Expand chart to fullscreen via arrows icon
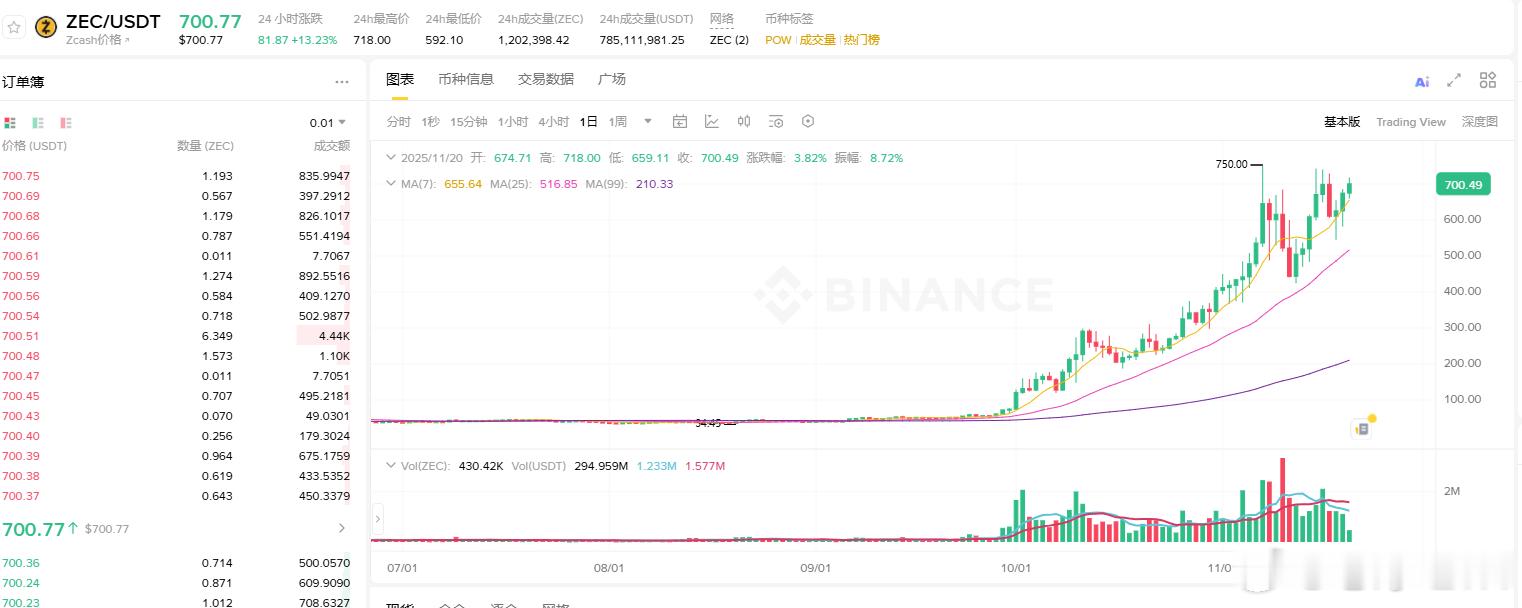The height and width of the screenshot is (608, 1522). (x=1454, y=82)
